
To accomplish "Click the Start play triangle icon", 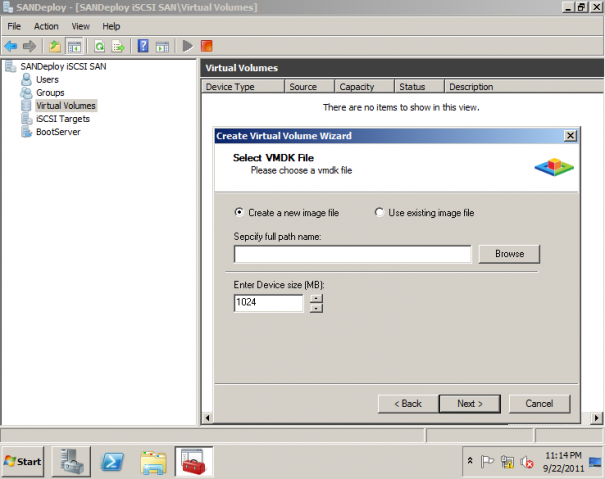I will (188, 46).
